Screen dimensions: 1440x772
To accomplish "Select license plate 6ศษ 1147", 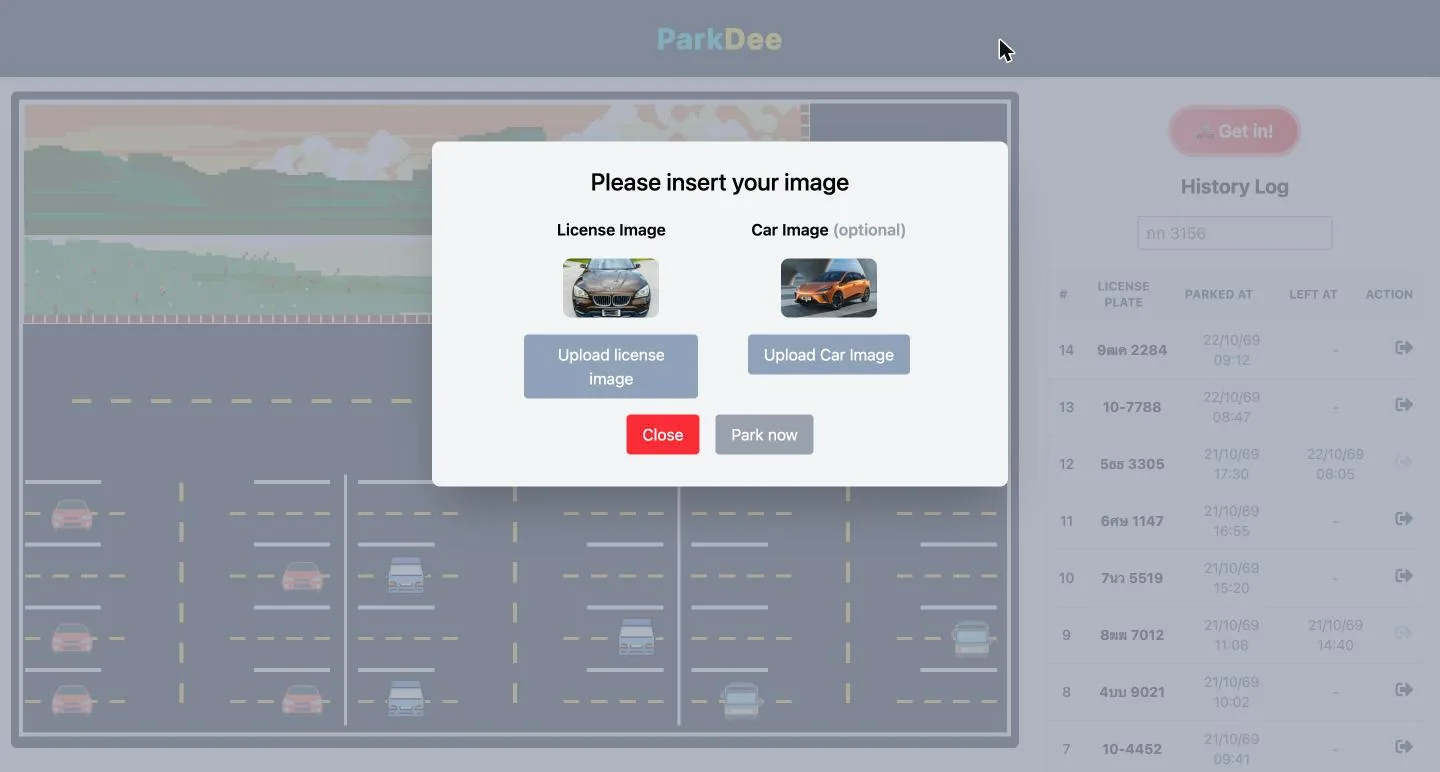I will point(1132,521).
